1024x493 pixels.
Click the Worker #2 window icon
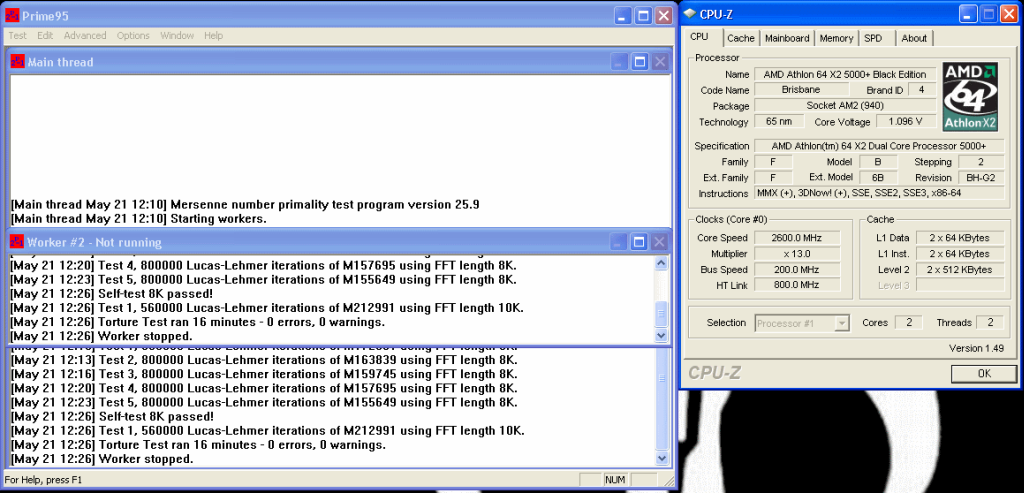pos(16,242)
